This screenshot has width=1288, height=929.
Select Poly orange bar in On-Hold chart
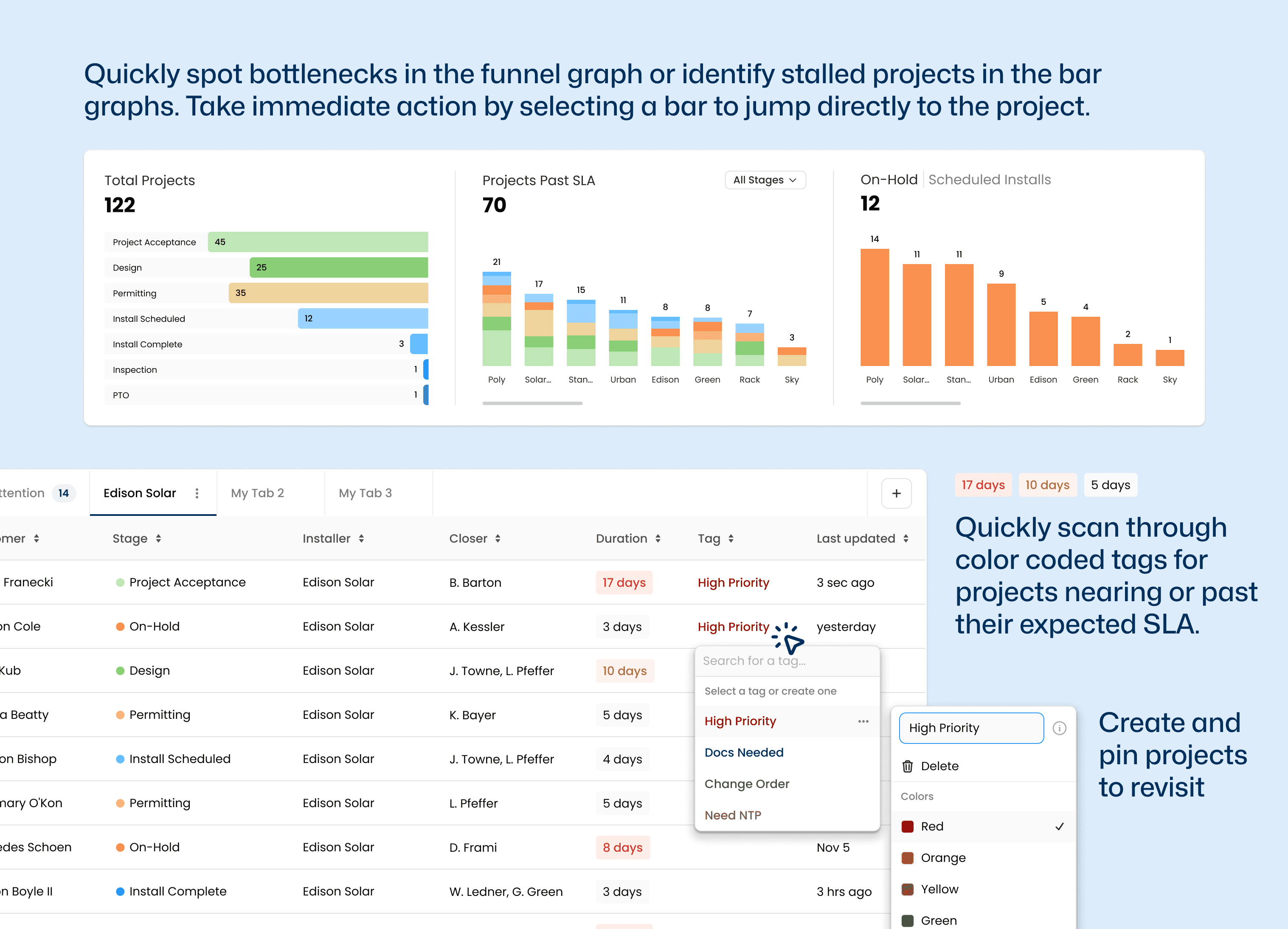point(875,307)
